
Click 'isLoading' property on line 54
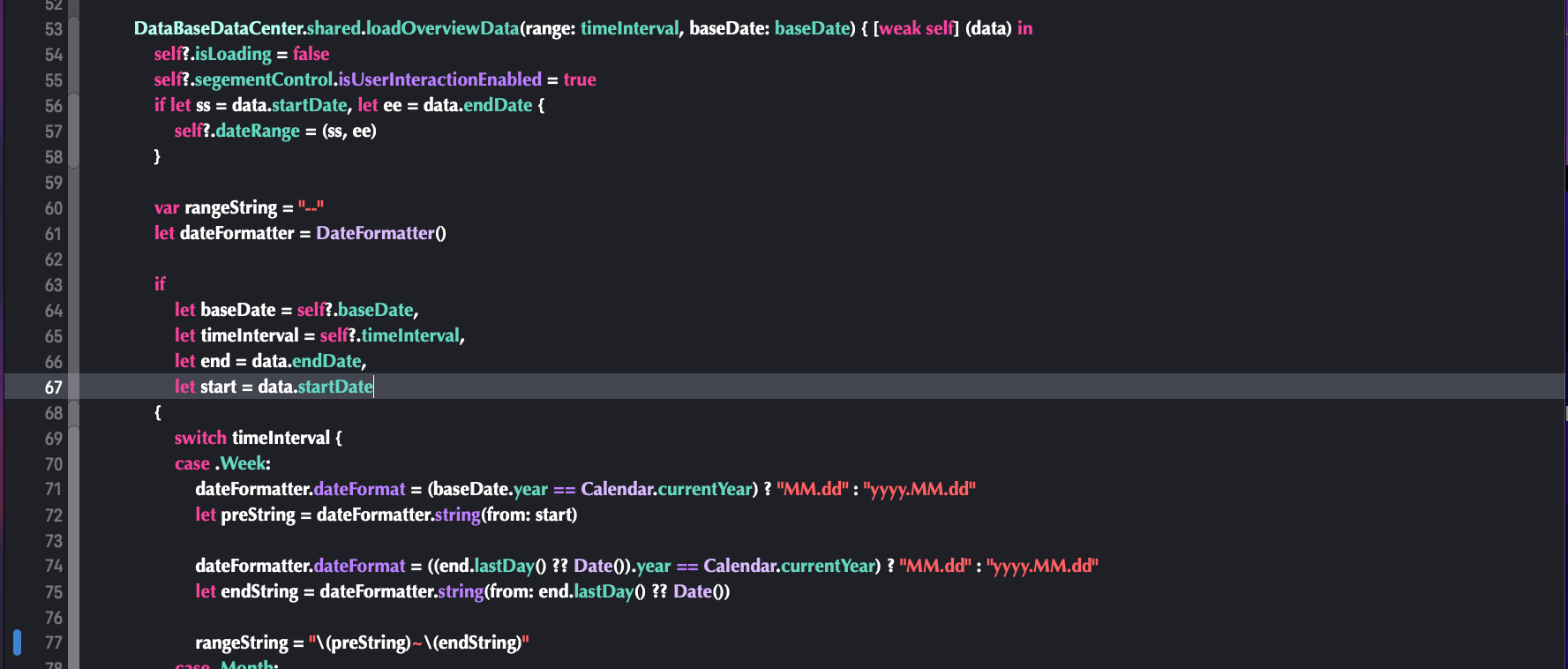click(233, 54)
